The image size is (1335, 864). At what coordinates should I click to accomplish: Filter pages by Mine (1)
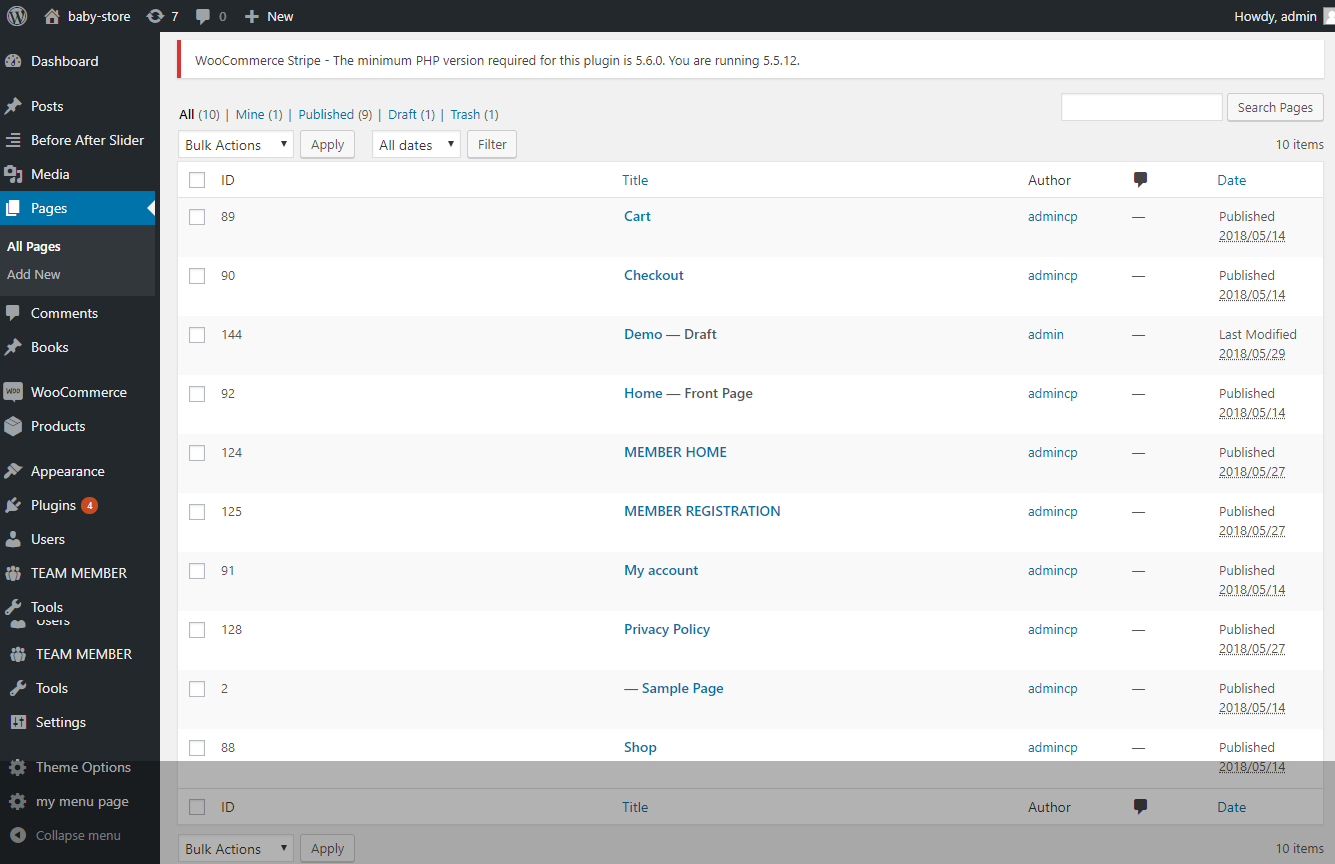[259, 115]
